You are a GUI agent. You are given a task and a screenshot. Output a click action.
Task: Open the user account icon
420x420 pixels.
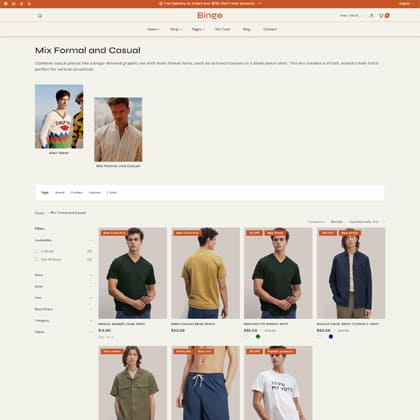click(371, 16)
